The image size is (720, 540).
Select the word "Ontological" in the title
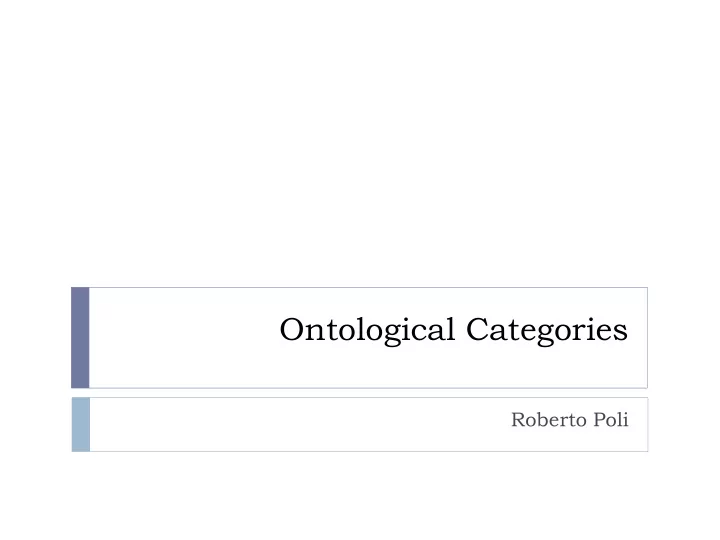(x=367, y=330)
